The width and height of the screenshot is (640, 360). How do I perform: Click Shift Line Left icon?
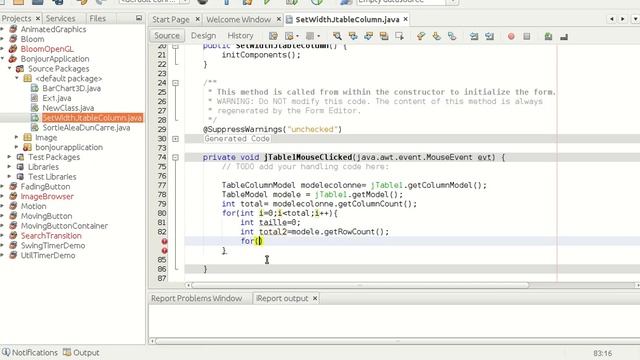click(x=474, y=36)
